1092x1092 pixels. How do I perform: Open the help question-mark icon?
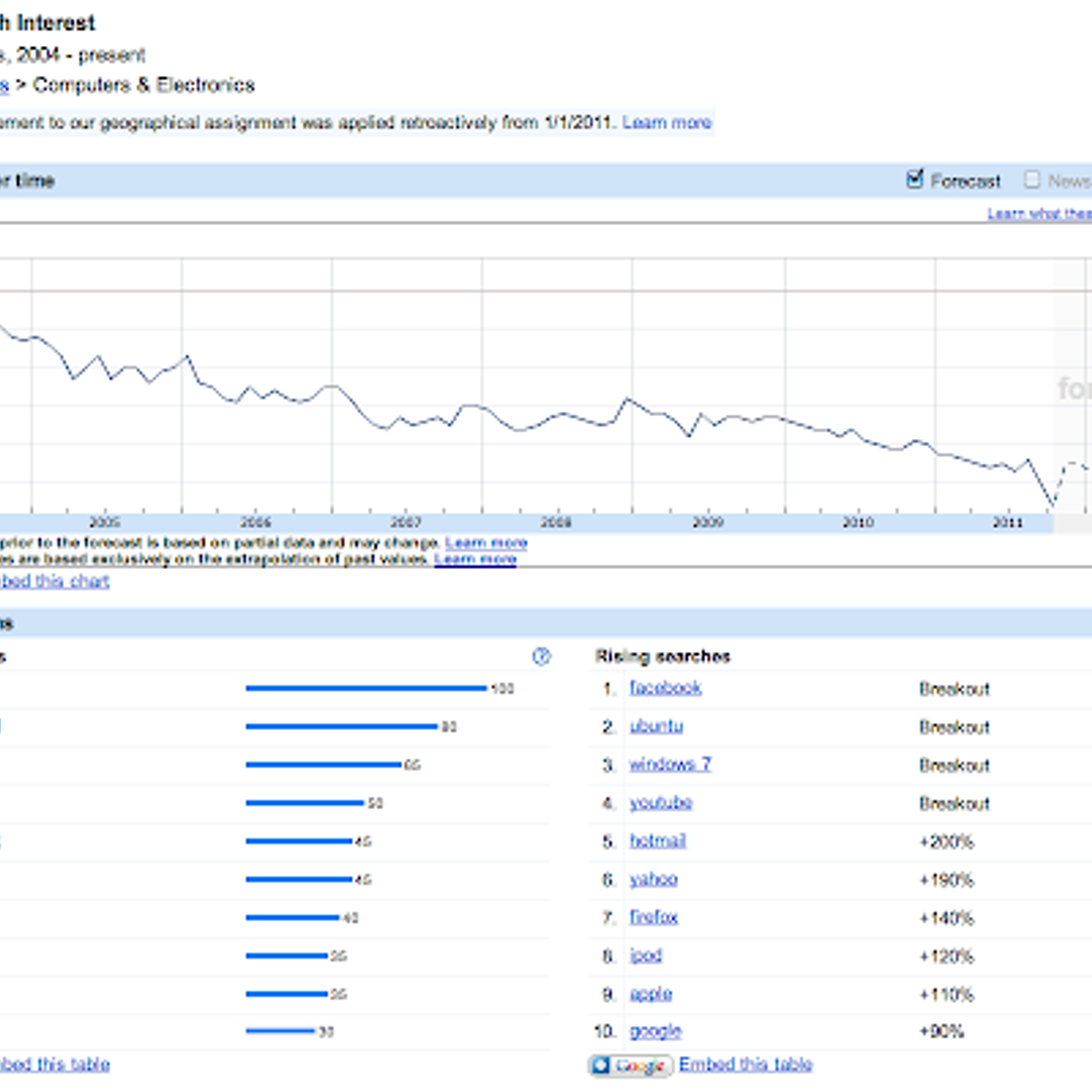541,657
